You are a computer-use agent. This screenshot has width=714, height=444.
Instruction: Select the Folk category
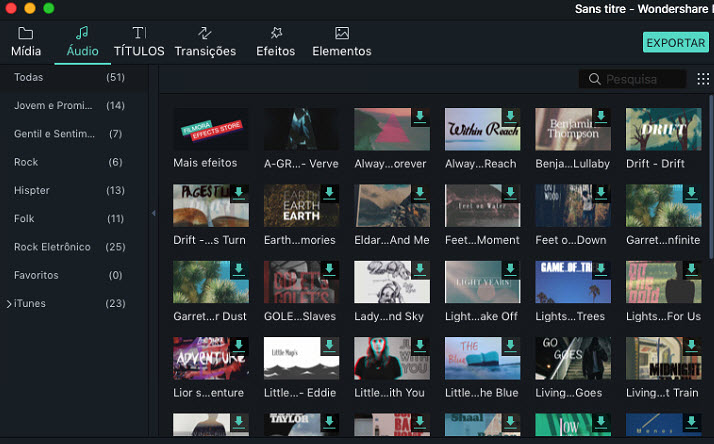(x=73, y=219)
